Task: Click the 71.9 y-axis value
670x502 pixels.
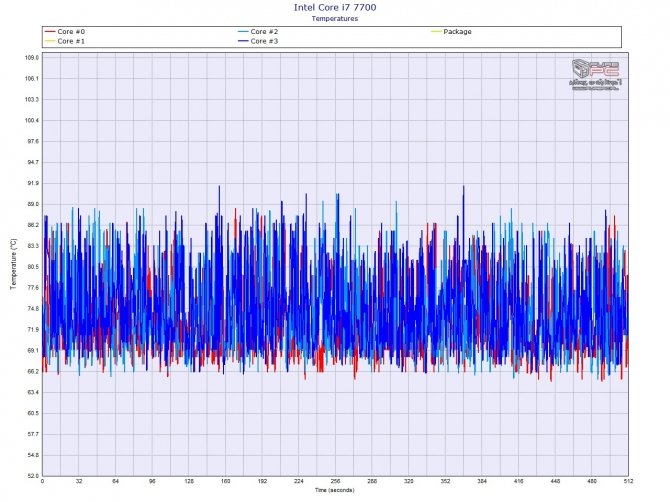Action: [x=33, y=330]
